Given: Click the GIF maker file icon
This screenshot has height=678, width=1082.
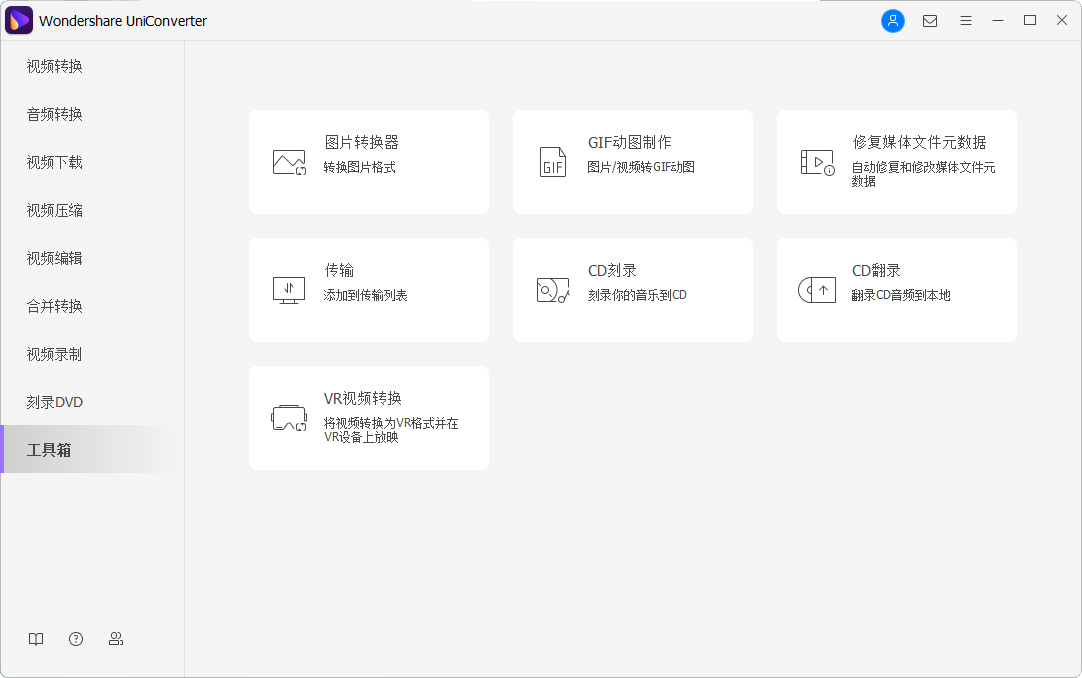Looking at the screenshot, I should tap(553, 162).
